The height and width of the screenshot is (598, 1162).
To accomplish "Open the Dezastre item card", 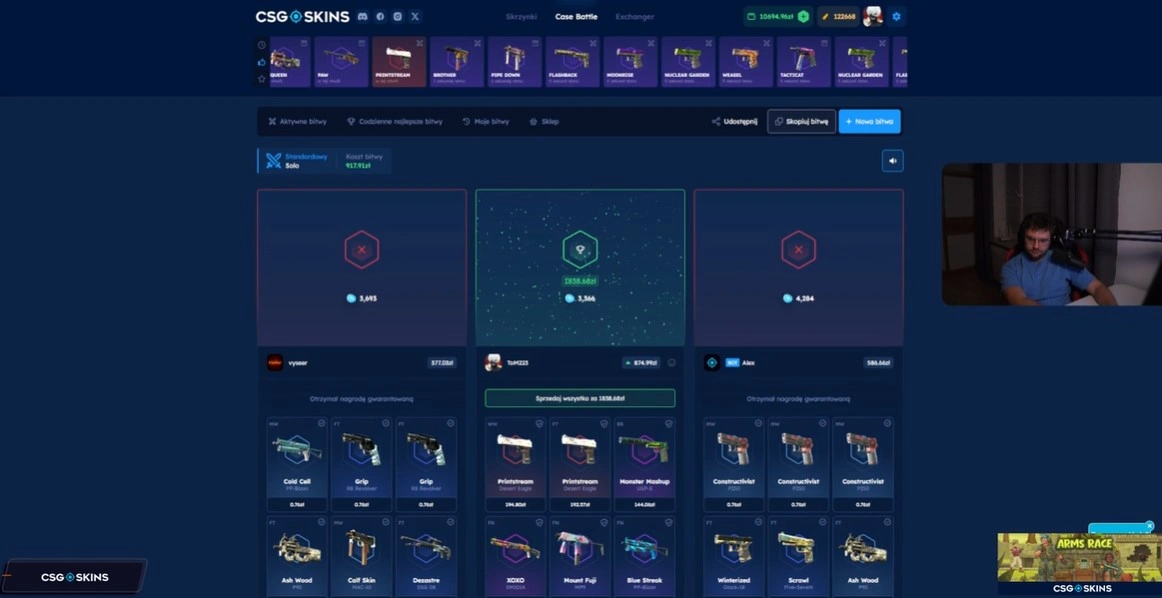I will (x=426, y=556).
